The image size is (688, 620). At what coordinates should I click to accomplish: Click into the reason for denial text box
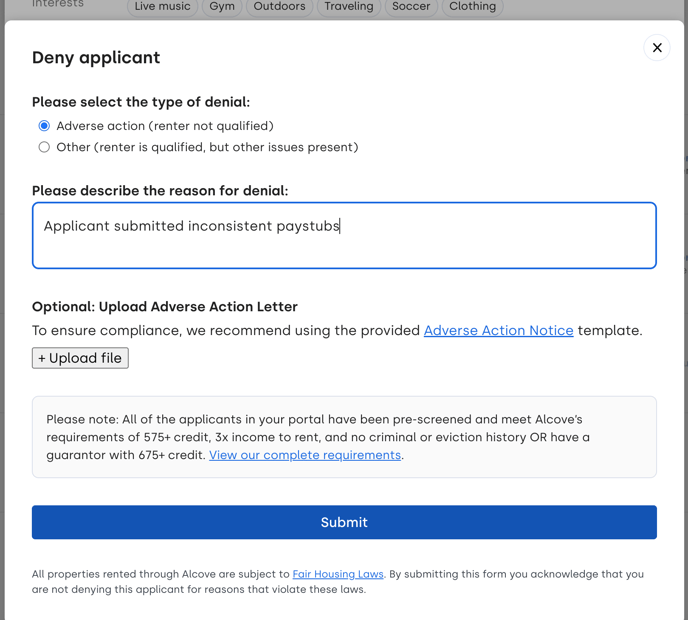(344, 235)
